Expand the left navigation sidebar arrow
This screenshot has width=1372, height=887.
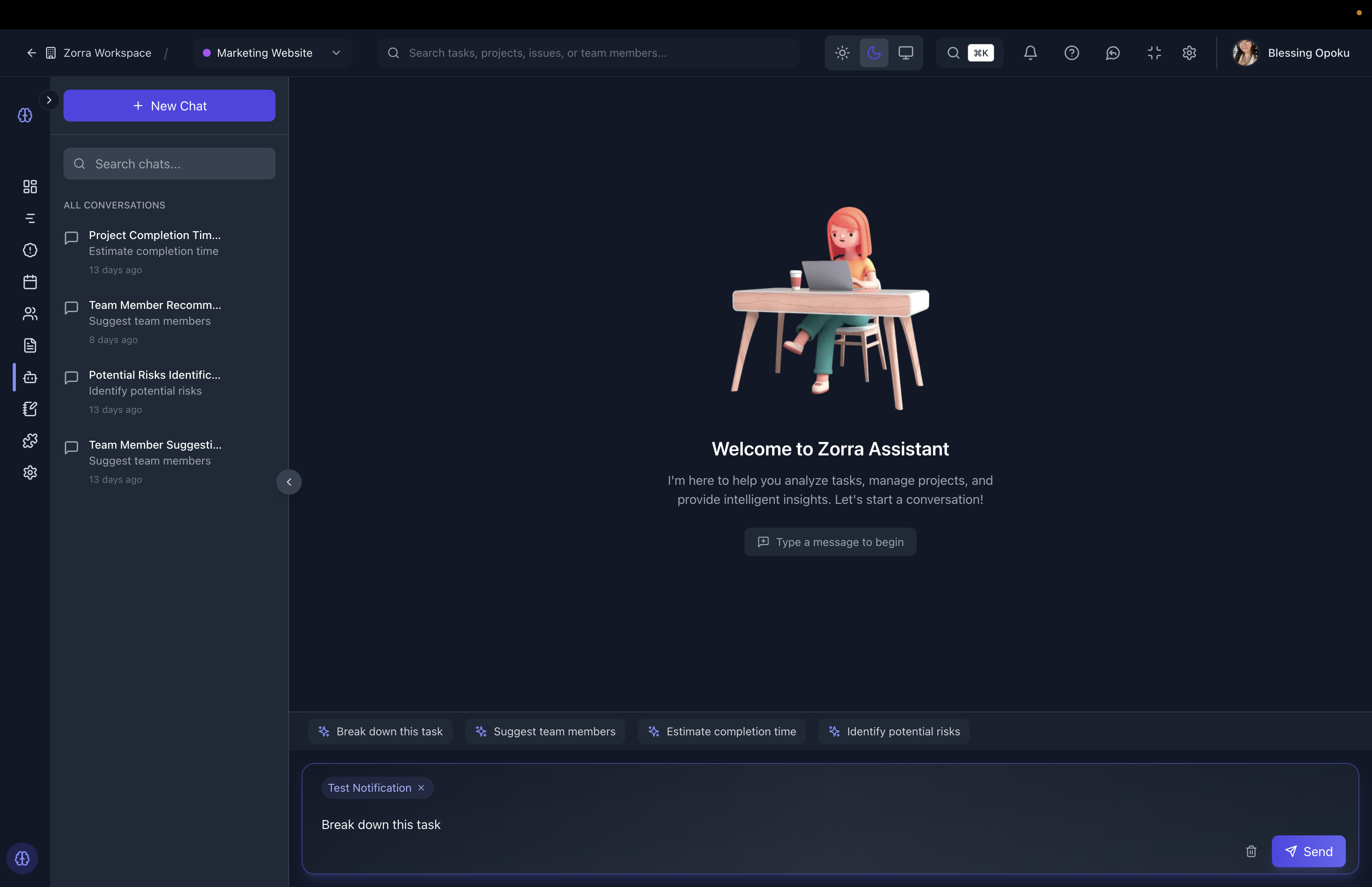pyautogui.click(x=49, y=100)
